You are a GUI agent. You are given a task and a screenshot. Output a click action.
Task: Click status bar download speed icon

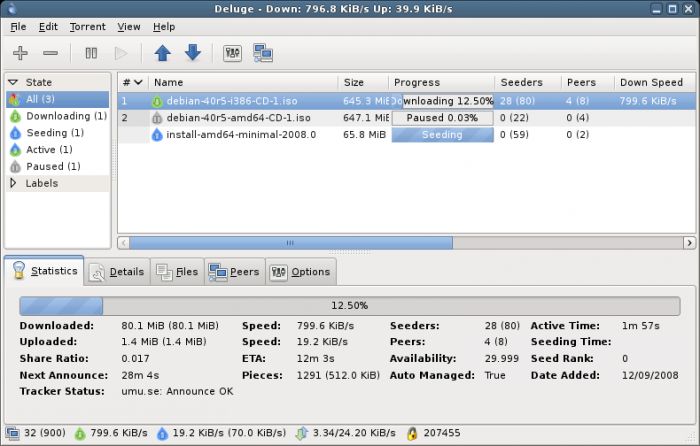click(79, 433)
